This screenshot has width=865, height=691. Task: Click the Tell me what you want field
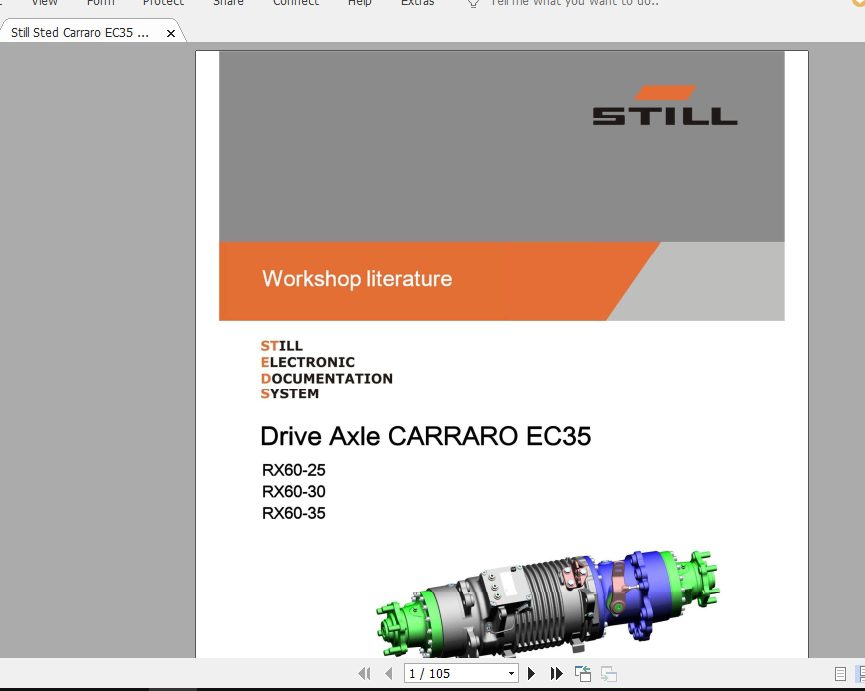tap(574, 3)
